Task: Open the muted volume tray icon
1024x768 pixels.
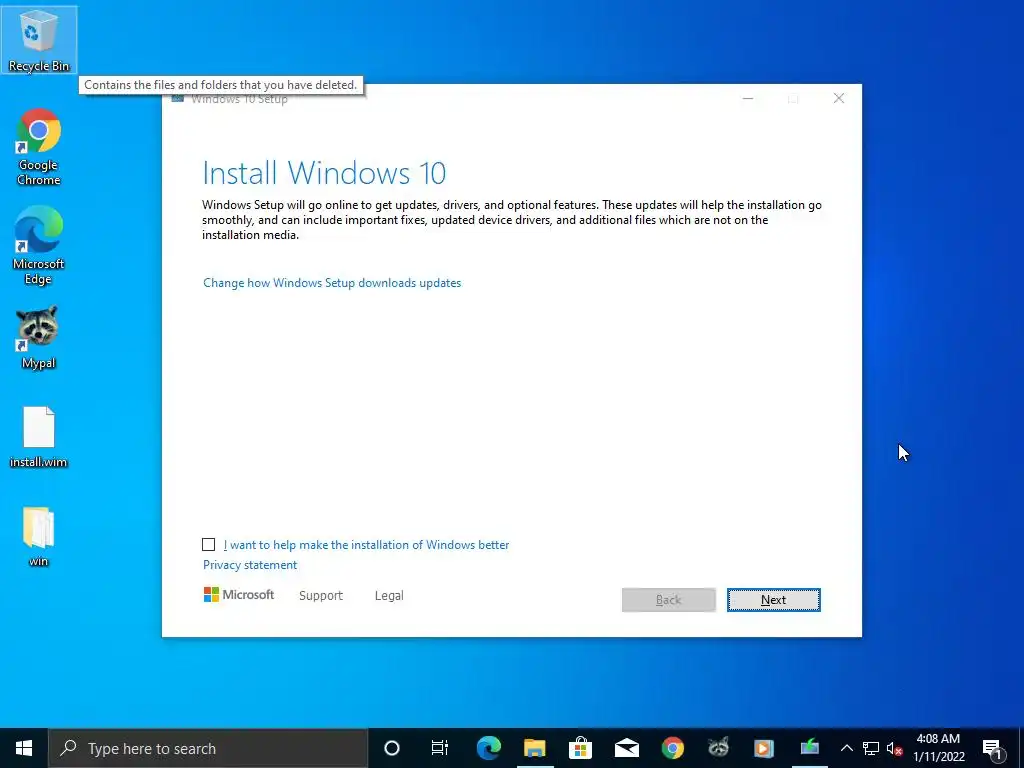Action: (x=894, y=748)
